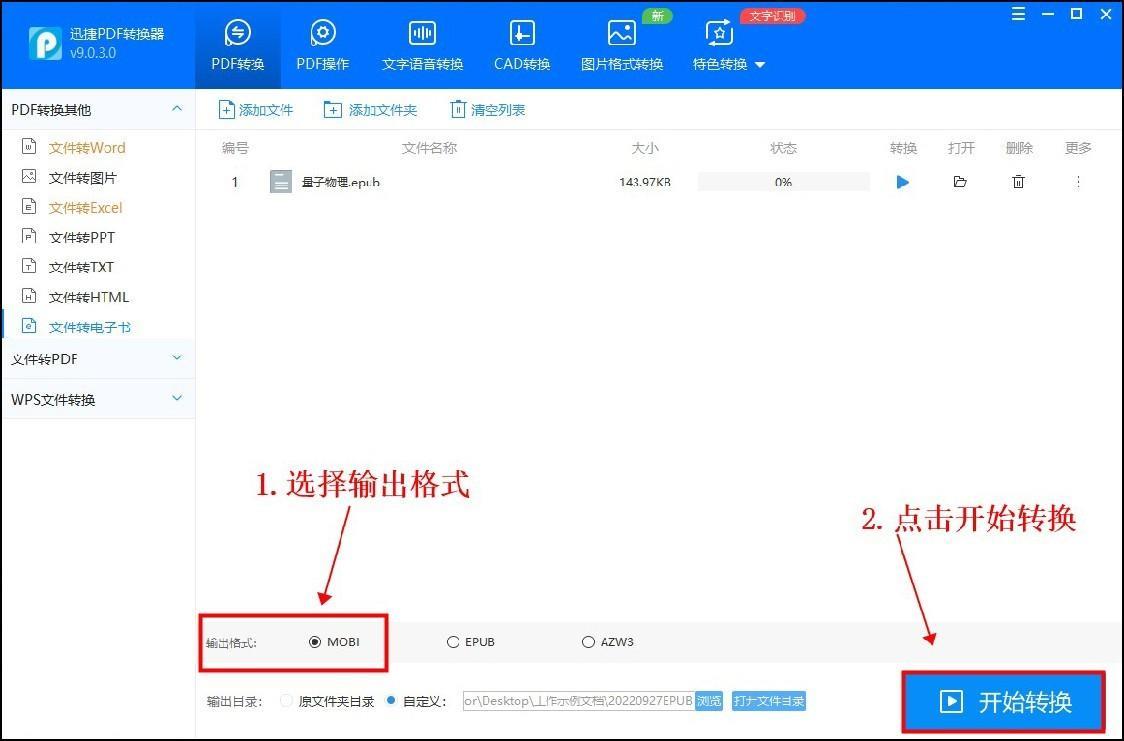Delete file using the trash icon
The width and height of the screenshot is (1124, 741).
coord(1018,182)
